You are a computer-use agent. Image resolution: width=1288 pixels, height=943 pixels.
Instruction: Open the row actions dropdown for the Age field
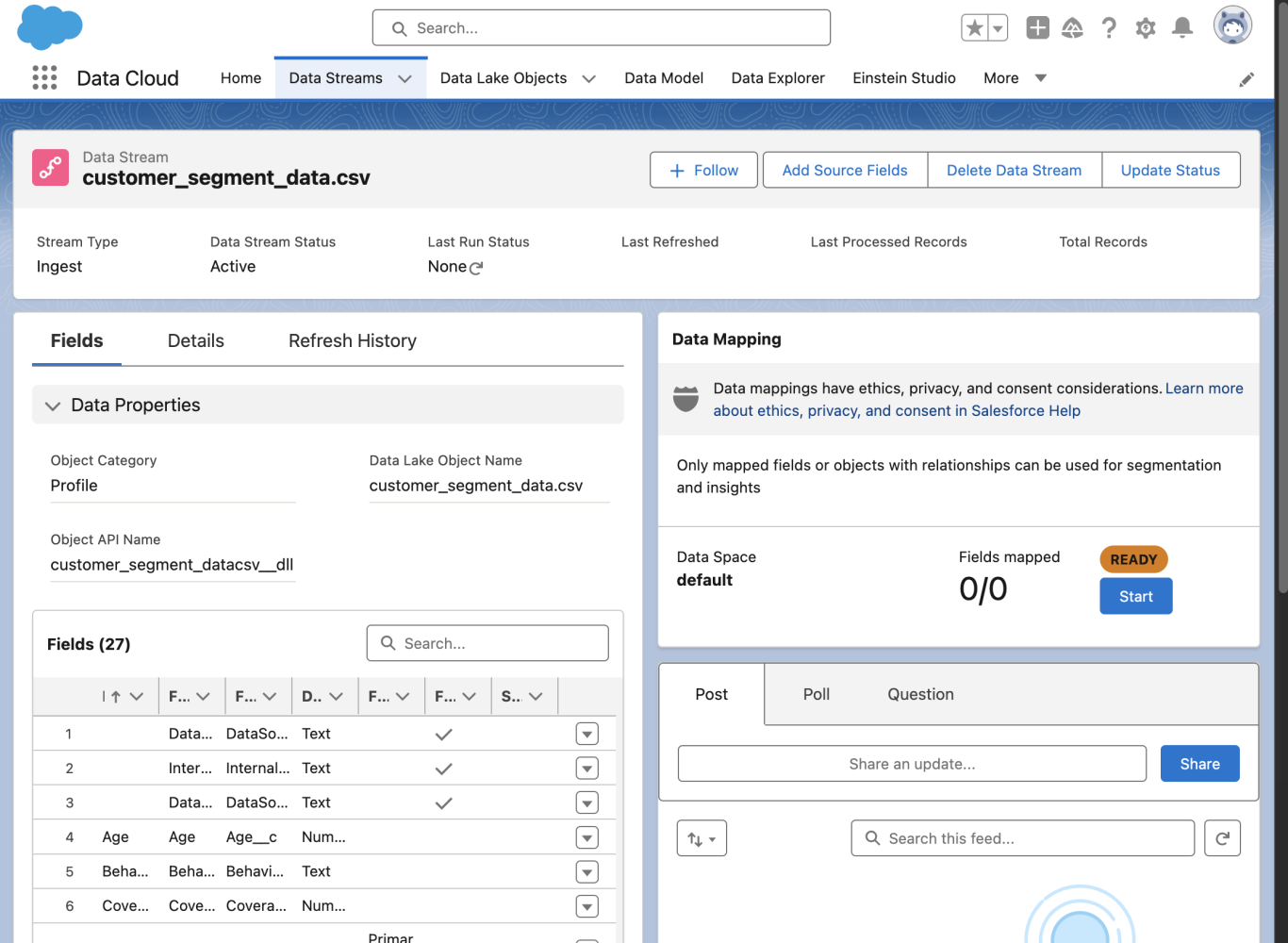[x=586, y=837]
